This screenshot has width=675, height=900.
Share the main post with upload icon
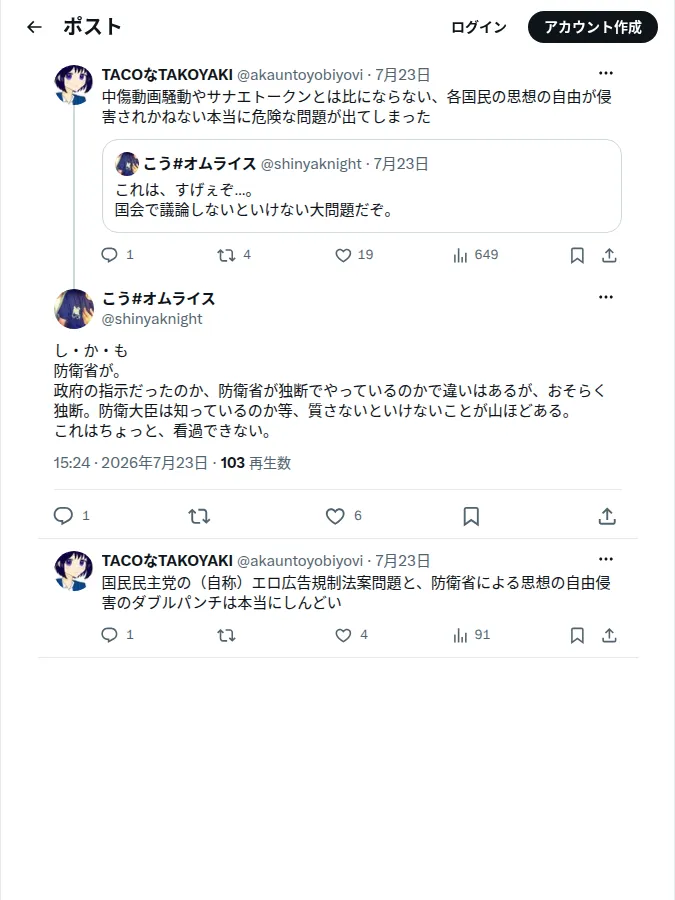[x=607, y=516]
